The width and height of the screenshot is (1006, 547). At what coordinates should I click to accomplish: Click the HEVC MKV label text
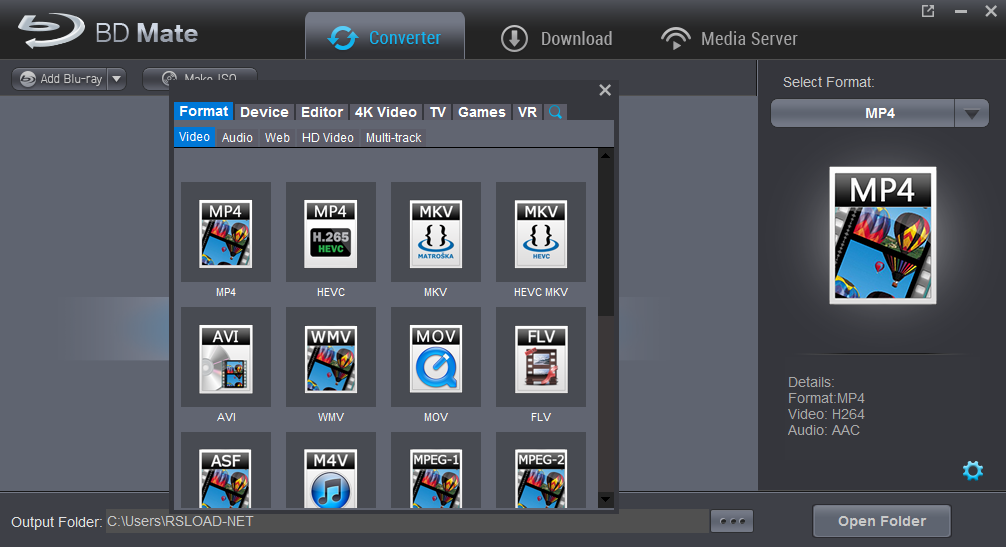[x=541, y=292]
